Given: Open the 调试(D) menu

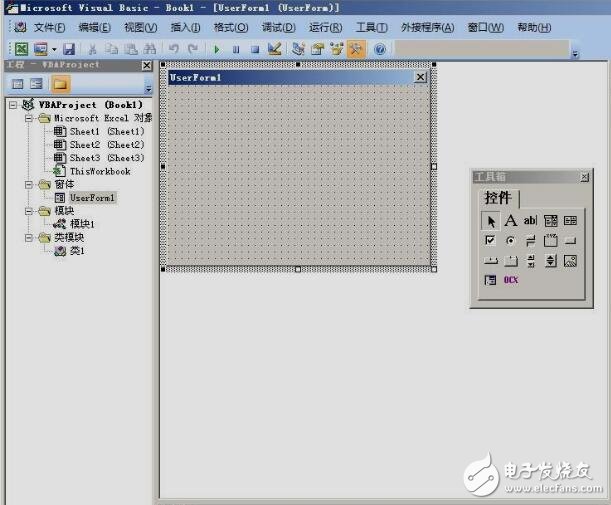Looking at the screenshot, I should 279,27.
